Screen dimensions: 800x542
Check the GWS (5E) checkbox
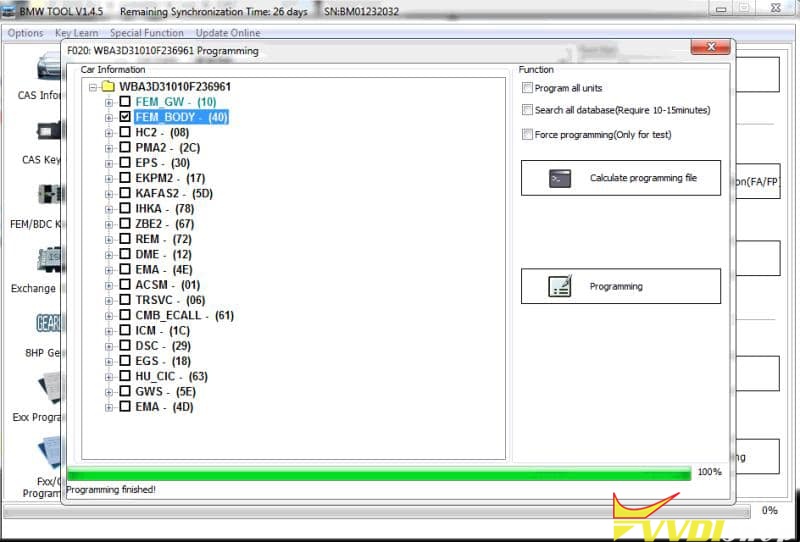[x=125, y=391]
